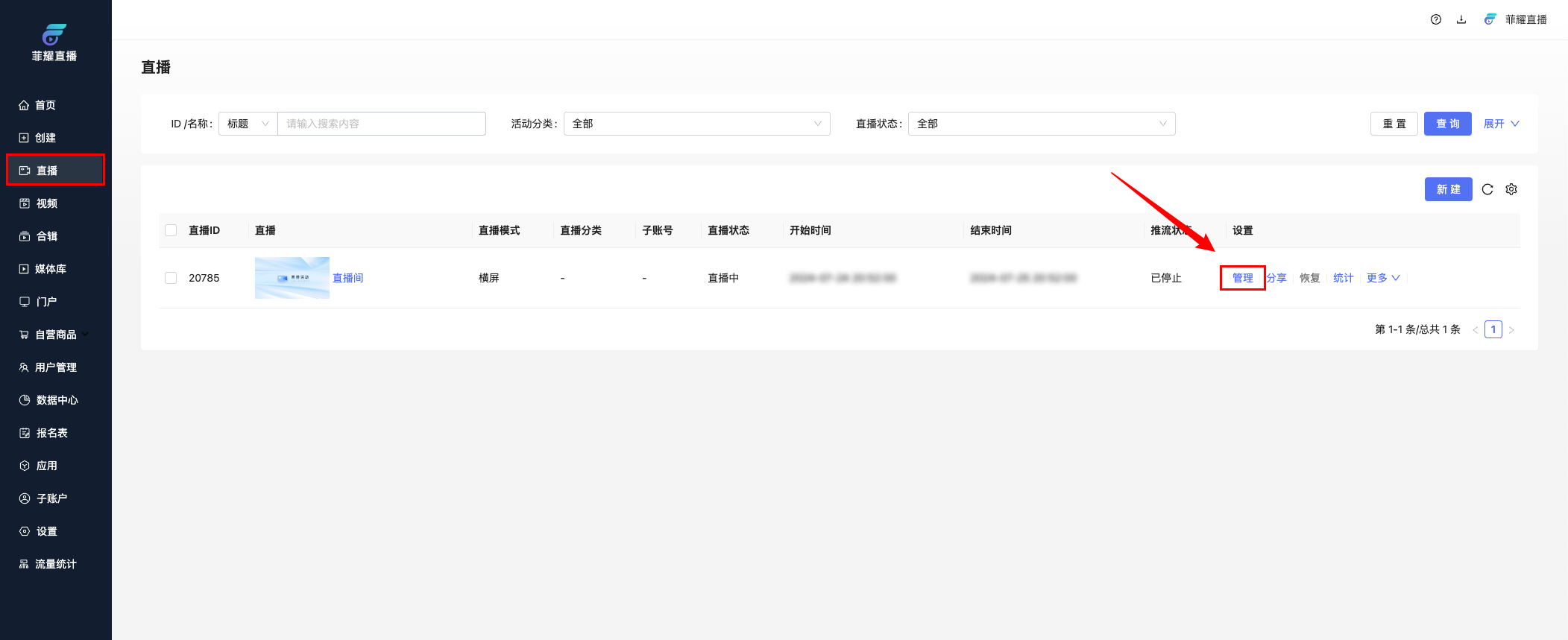Image resolution: width=1568 pixels, height=640 pixels.
Task: Click the refresh icon next to 新建
Action: [x=1487, y=189]
